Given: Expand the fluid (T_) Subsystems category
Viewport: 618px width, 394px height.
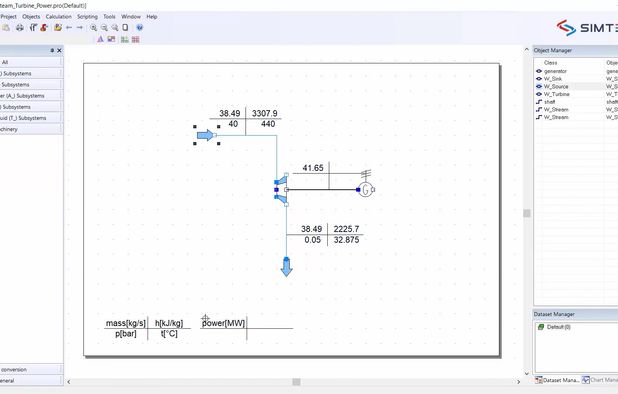Looking at the screenshot, I should pyautogui.click(x=31, y=118).
